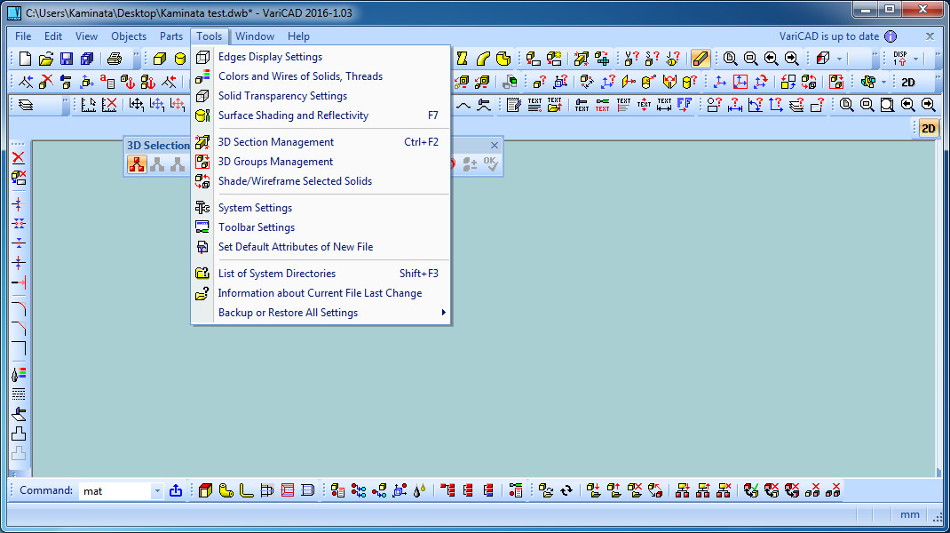This screenshot has width=950, height=533.
Task: Click the blue export arrow beside Command box
Action: (176, 491)
